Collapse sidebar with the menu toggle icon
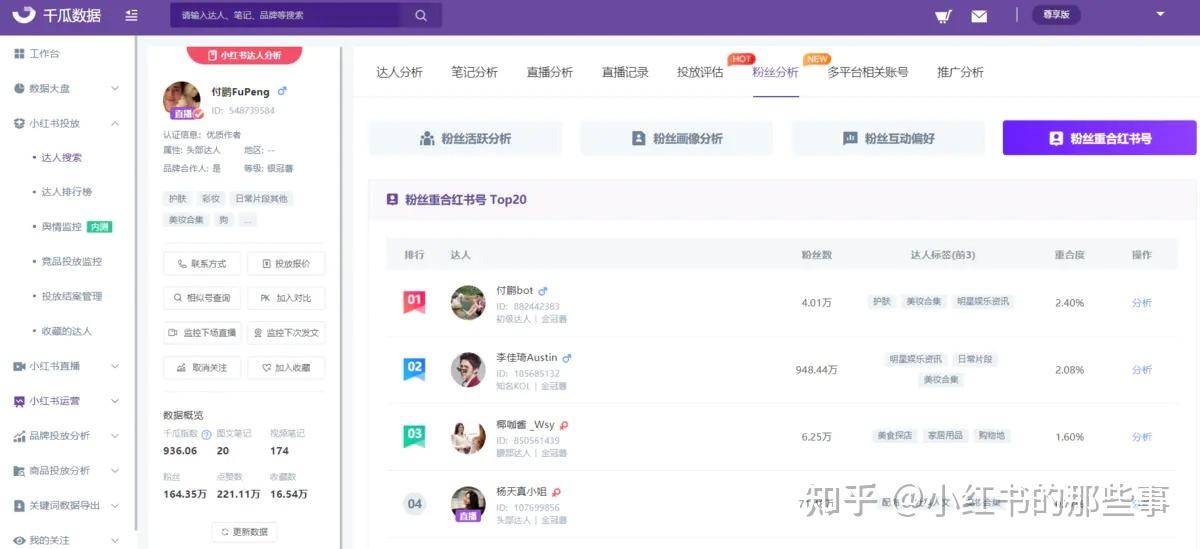The width and height of the screenshot is (1200, 549). [132, 16]
